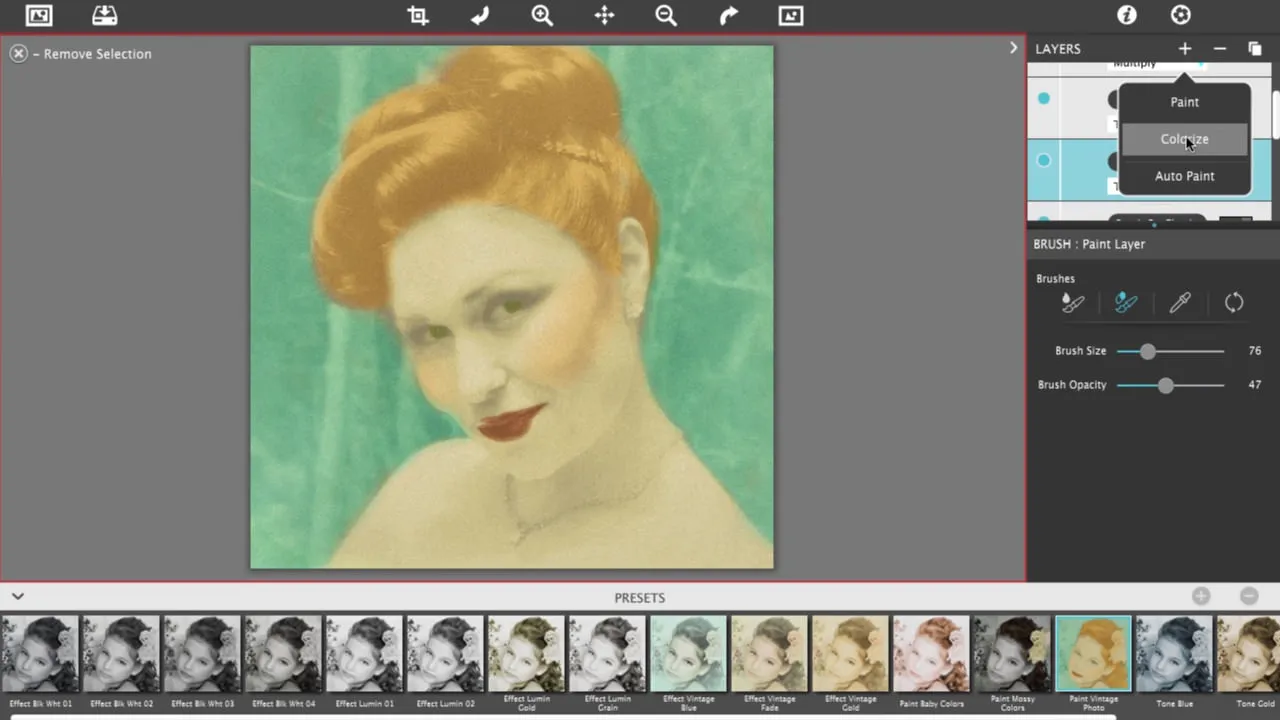Select the move/pan arrows tool
Viewport: 1280px width, 720px height.
604,15
